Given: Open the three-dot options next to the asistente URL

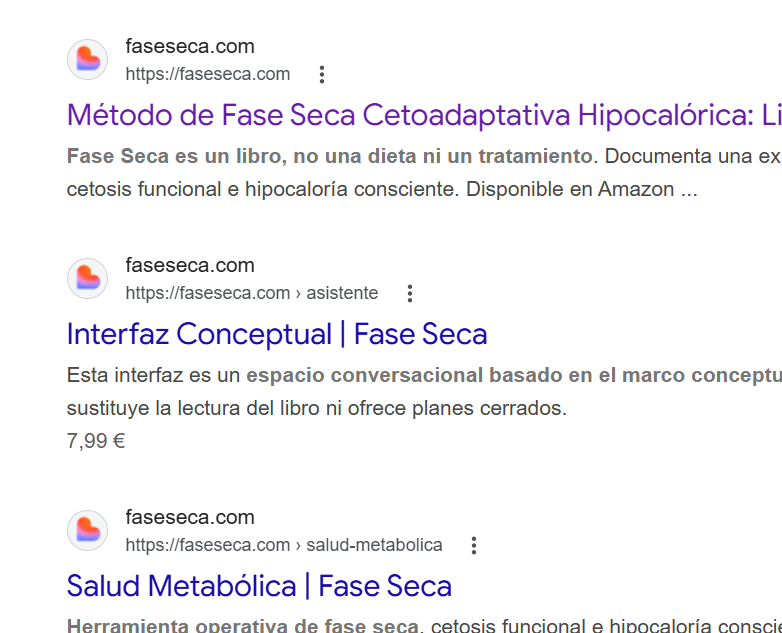Looking at the screenshot, I should (409, 293).
